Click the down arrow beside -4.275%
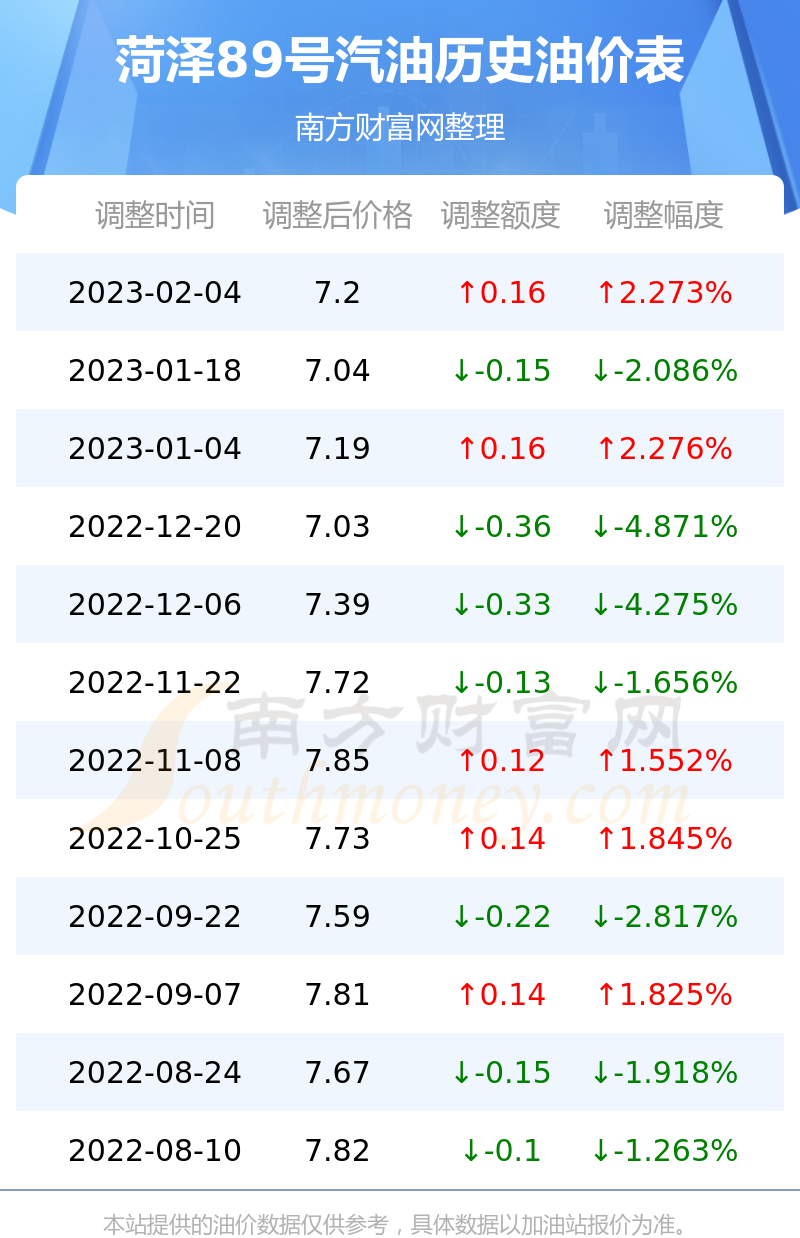 600,605
